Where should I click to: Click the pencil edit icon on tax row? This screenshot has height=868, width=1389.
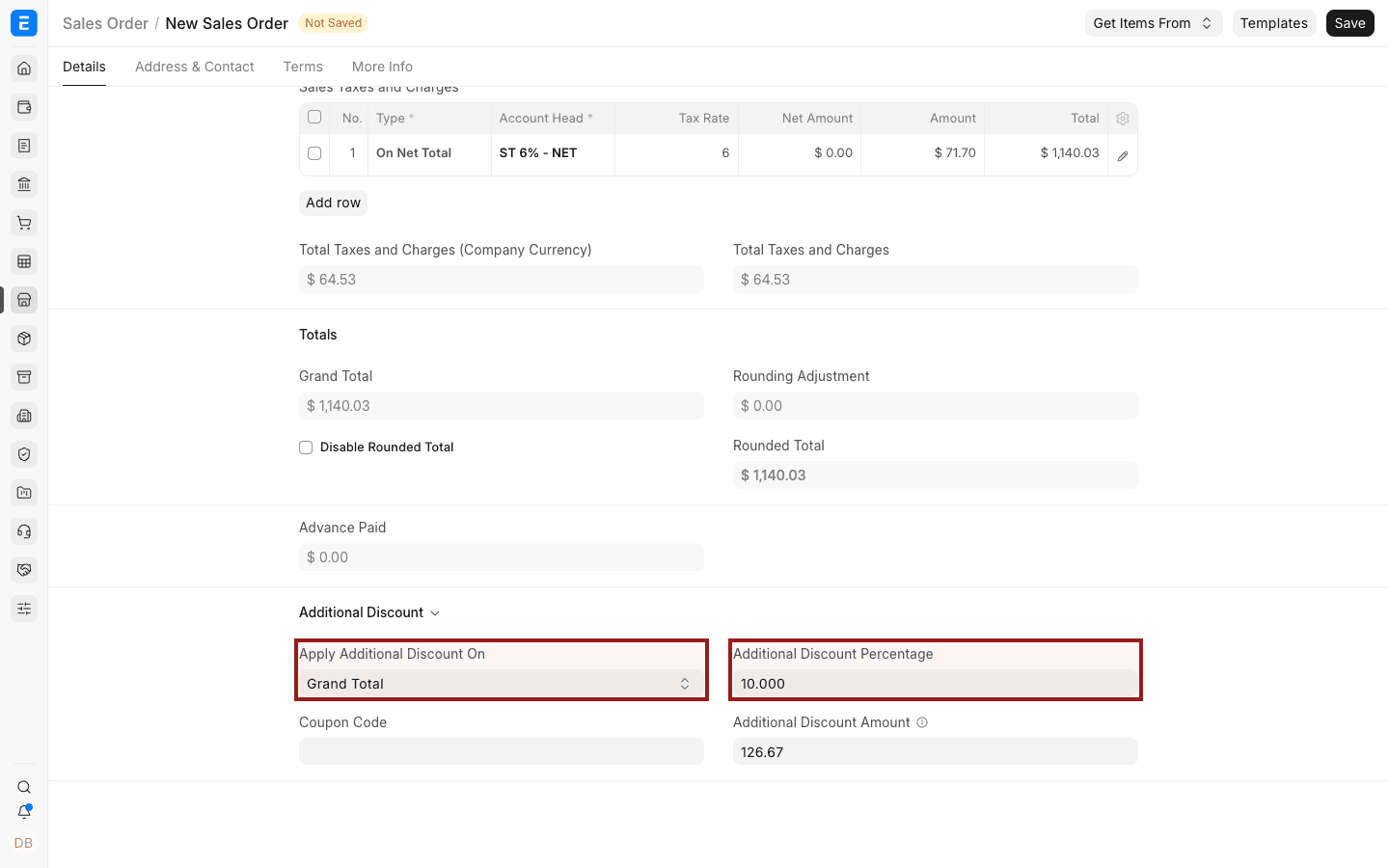[x=1123, y=155]
